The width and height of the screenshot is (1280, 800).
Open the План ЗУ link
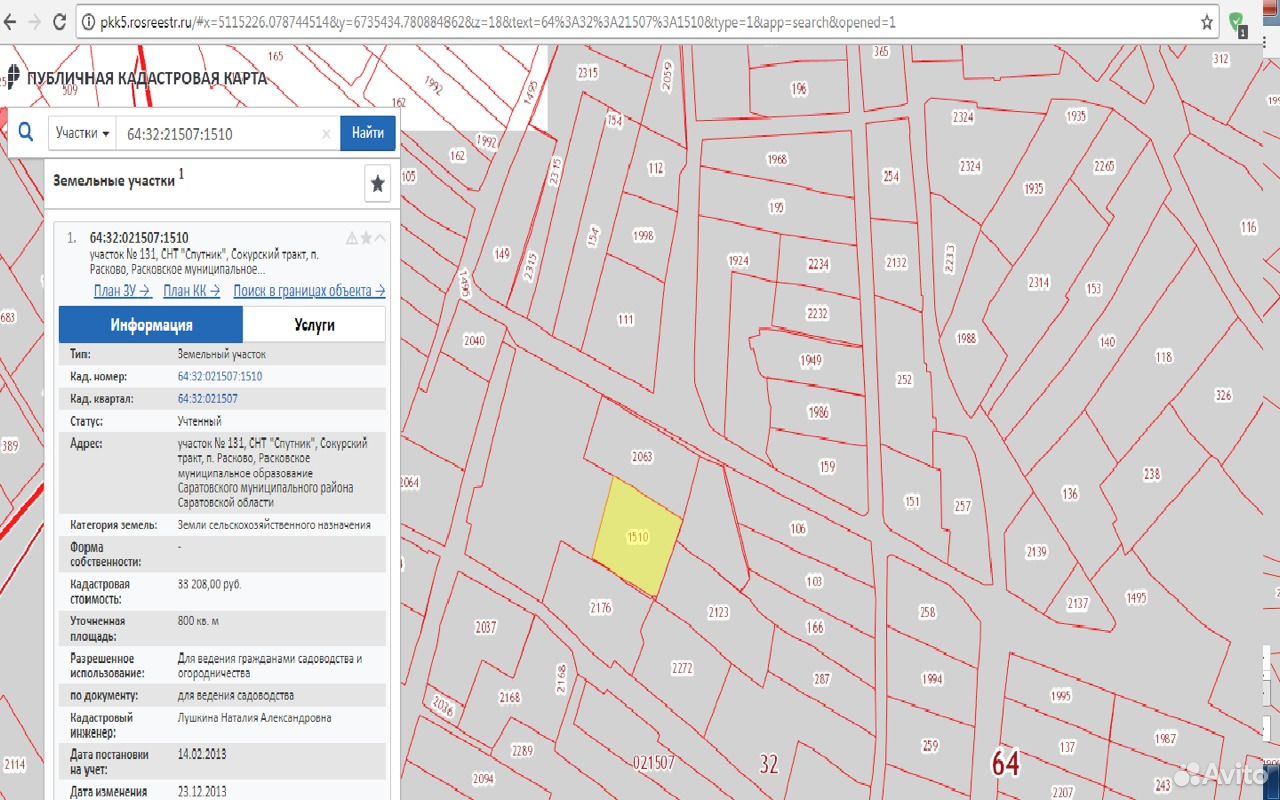(x=123, y=291)
